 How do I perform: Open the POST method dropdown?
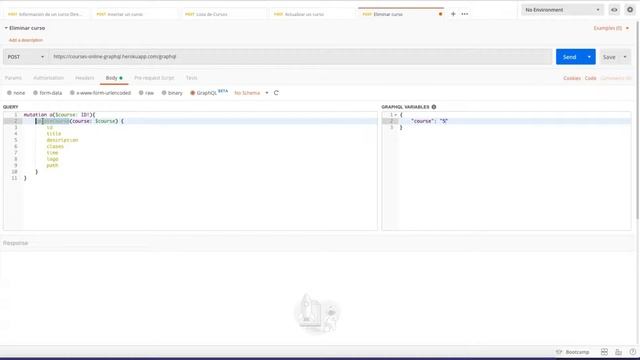pos(25,57)
